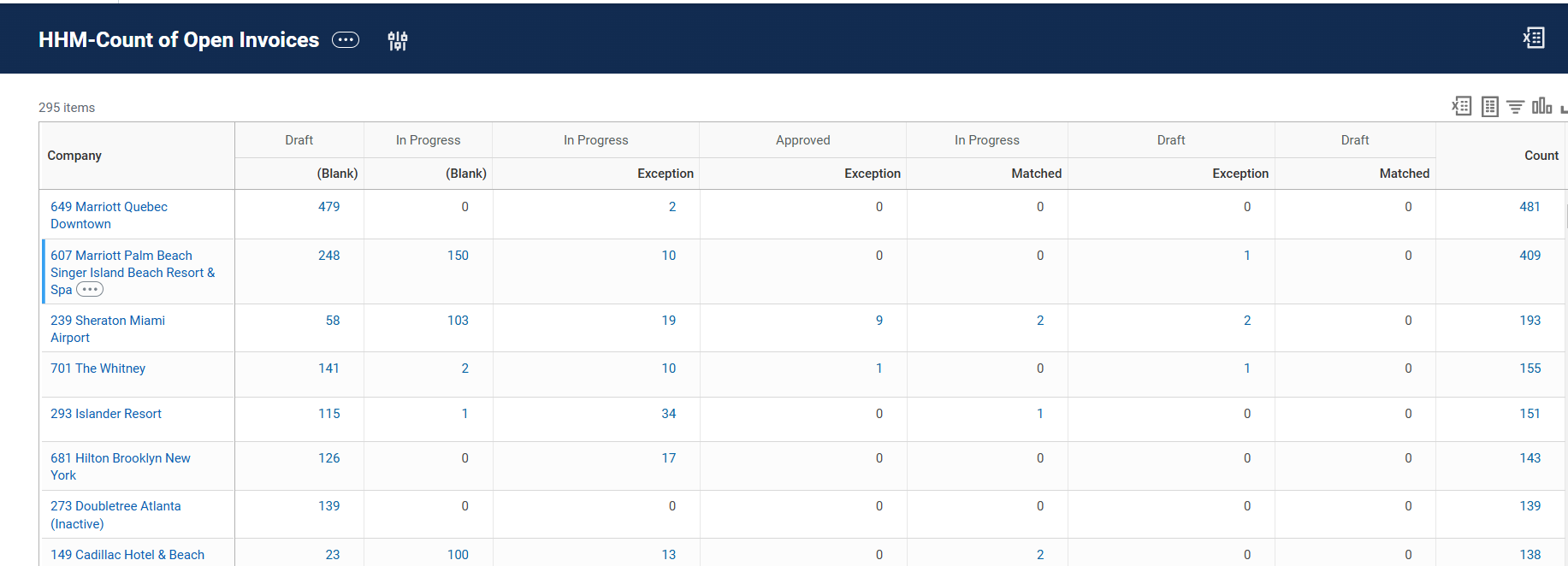This screenshot has width=1568, height=566.
Task: Open total count 151
Action: pyautogui.click(x=1530, y=414)
